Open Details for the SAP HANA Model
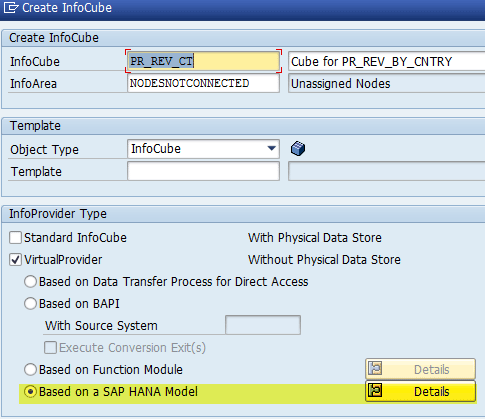 (x=420, y=391)
